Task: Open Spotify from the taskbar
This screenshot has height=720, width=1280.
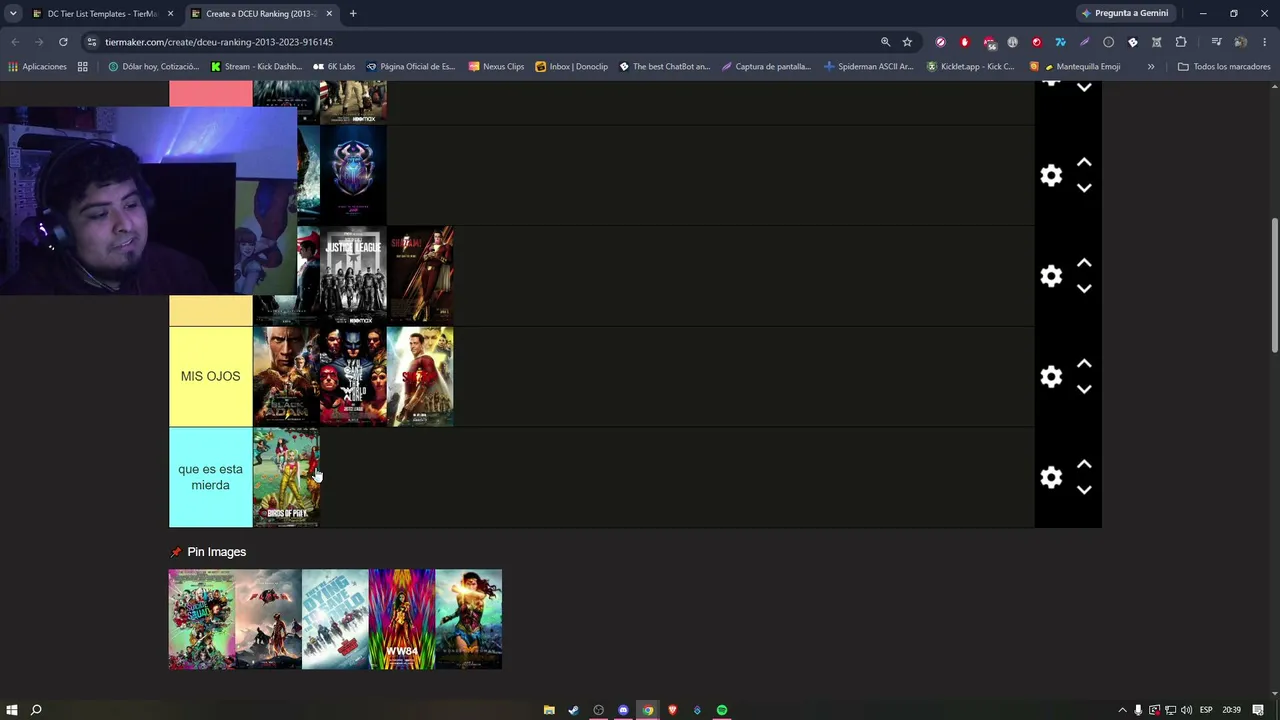Action: click(x=722, y=710)
